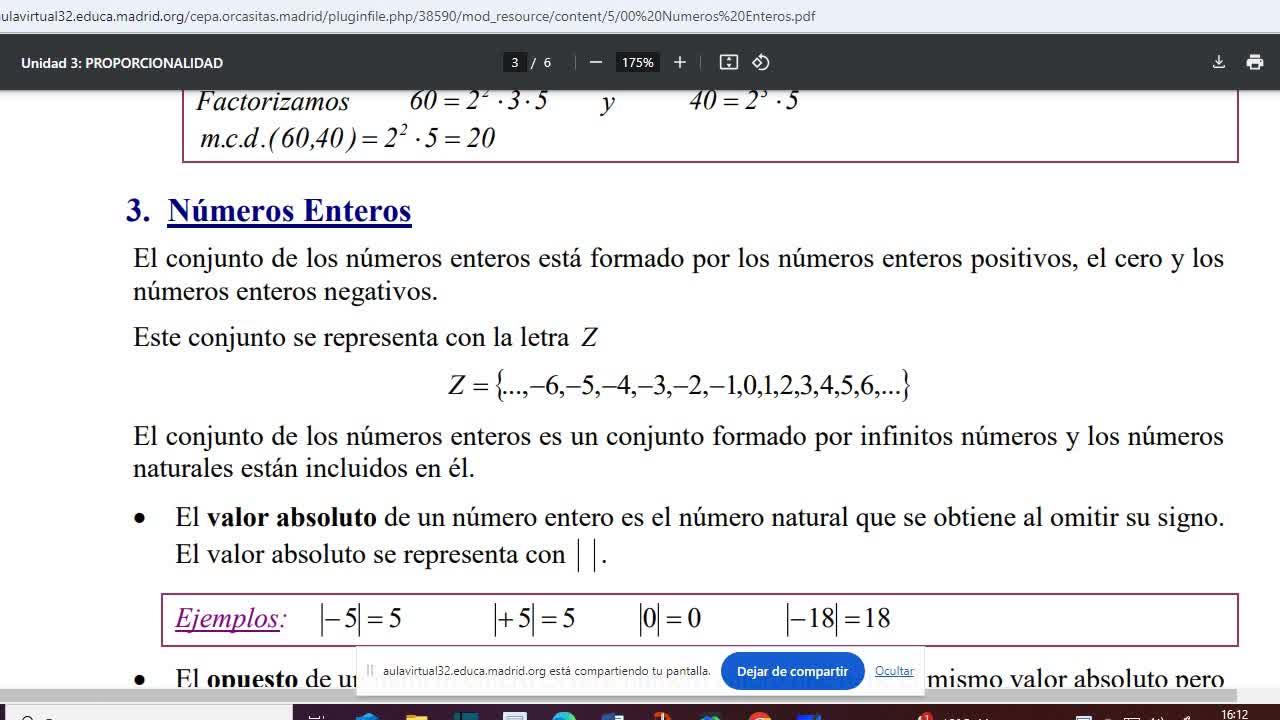The image size is (1280, 720).
Task: Click the example |−18| = 18
Action: point(838,619)
